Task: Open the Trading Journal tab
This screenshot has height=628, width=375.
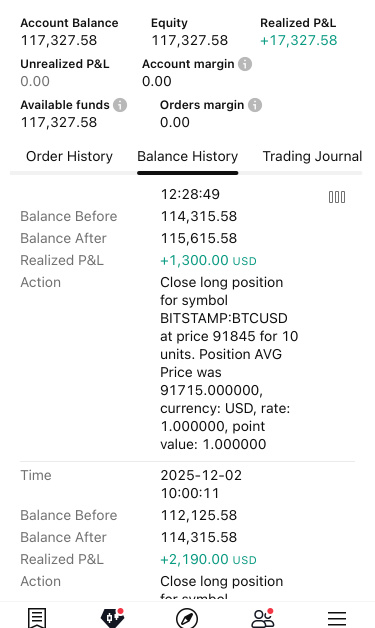Action: [x=312, y=156]
